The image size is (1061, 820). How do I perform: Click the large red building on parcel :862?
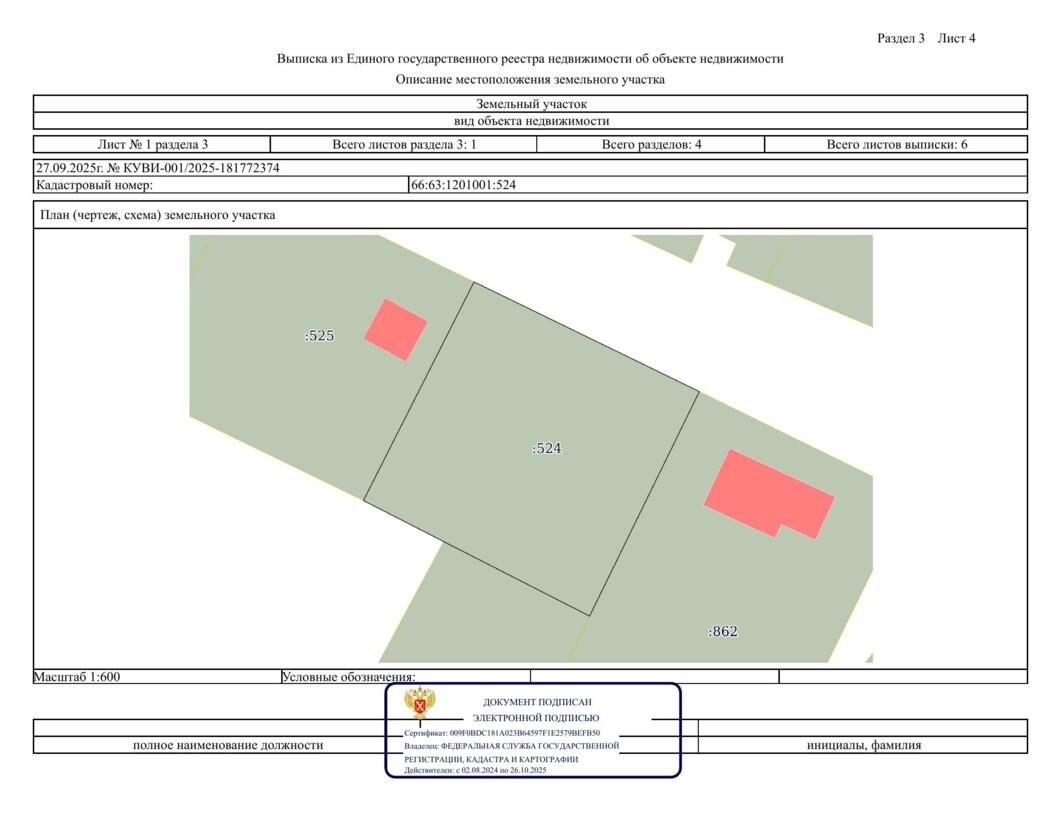point(766,493)
